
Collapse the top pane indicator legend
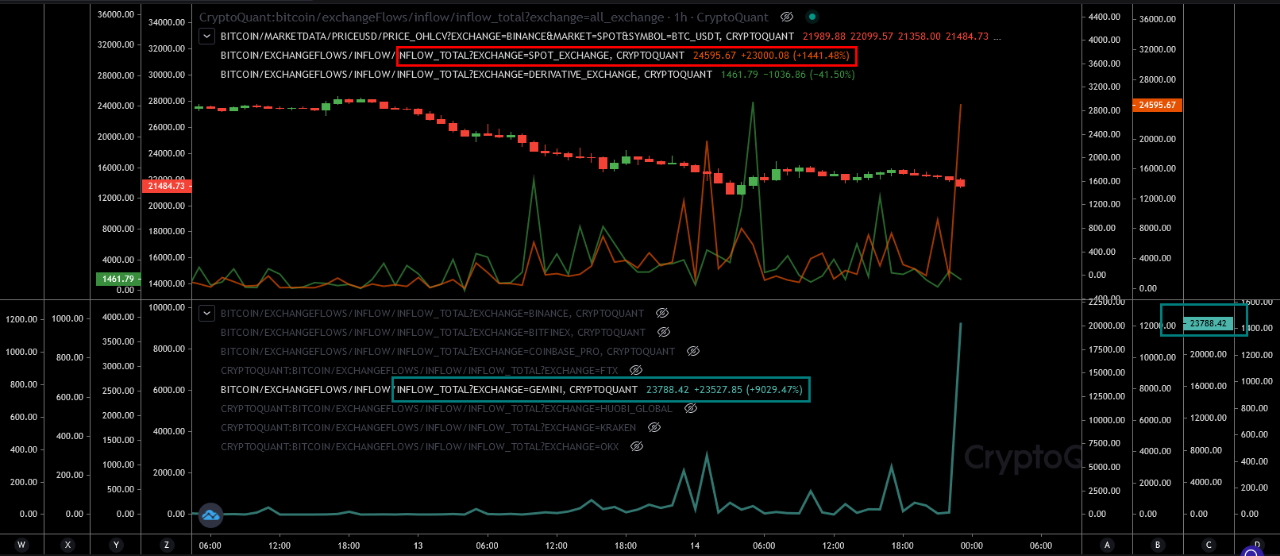pyautogui.click(x=207, y=36)
